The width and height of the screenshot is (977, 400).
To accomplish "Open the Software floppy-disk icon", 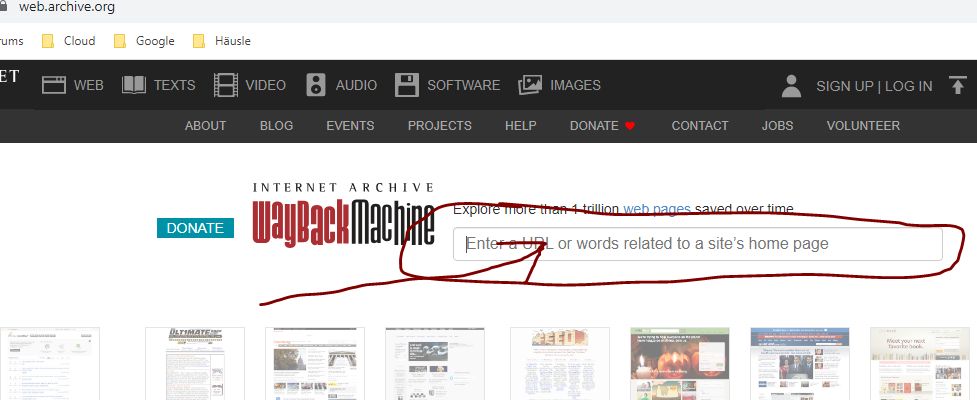I will coord(407,85).
